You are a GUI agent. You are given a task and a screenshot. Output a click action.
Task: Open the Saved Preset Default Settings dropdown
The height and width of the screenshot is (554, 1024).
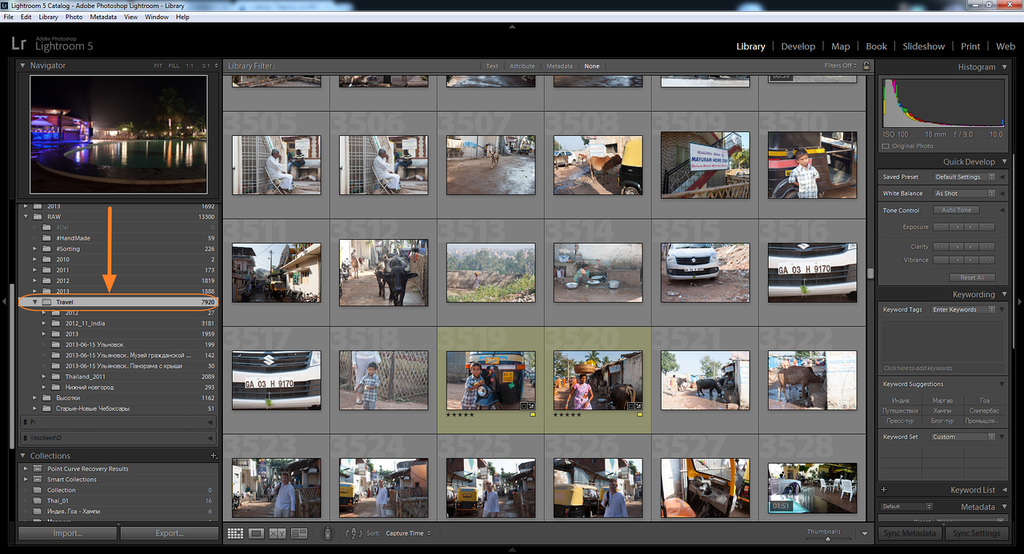click(964, 177)
